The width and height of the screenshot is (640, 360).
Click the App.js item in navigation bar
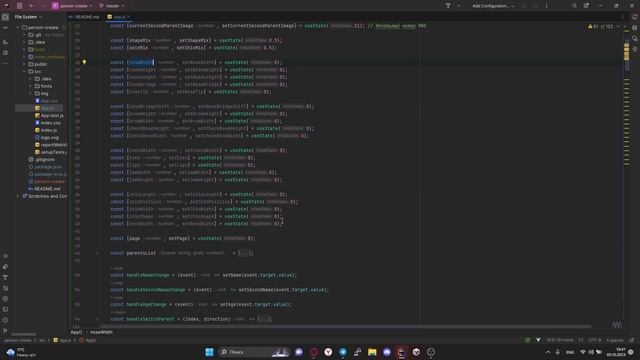click(62, 340)
